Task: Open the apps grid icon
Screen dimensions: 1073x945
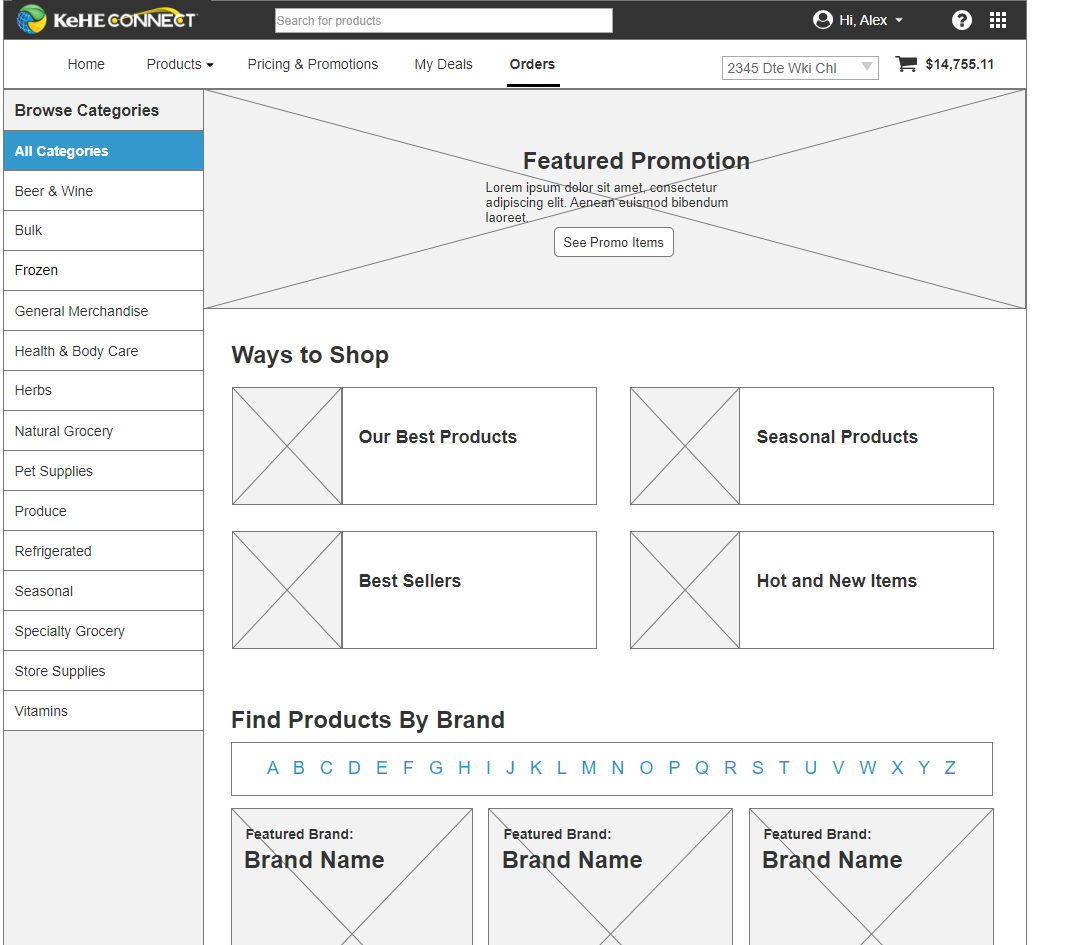Action: (x=998, y=21)
